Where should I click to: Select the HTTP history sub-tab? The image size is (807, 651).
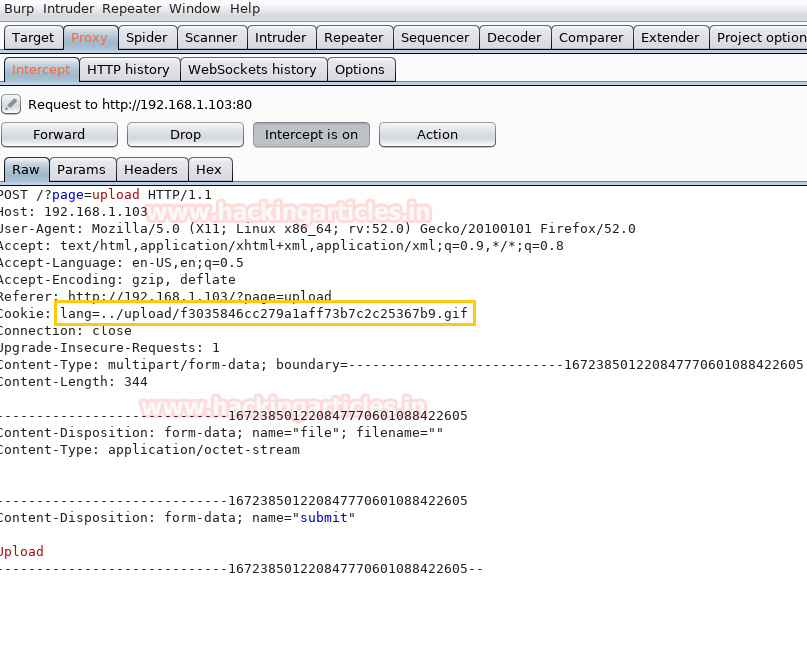click(x=128, y=70)
